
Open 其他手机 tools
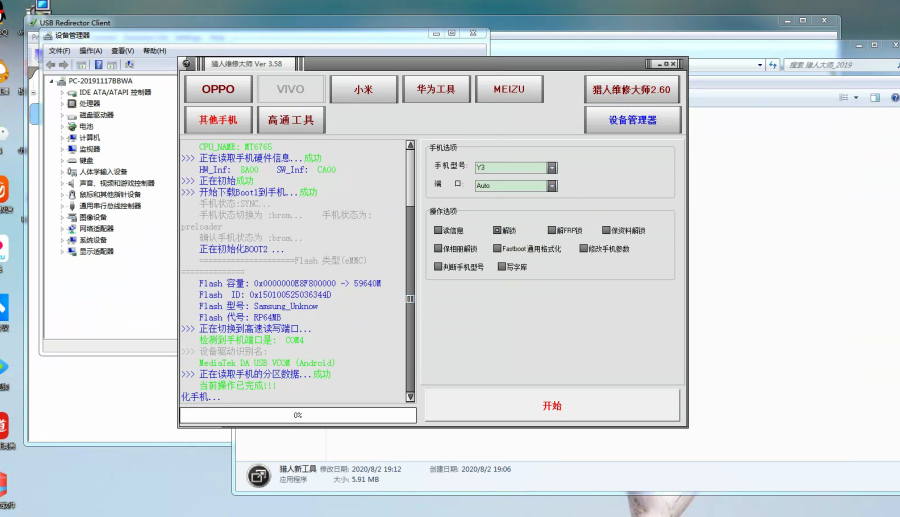[x=218, y=120]
